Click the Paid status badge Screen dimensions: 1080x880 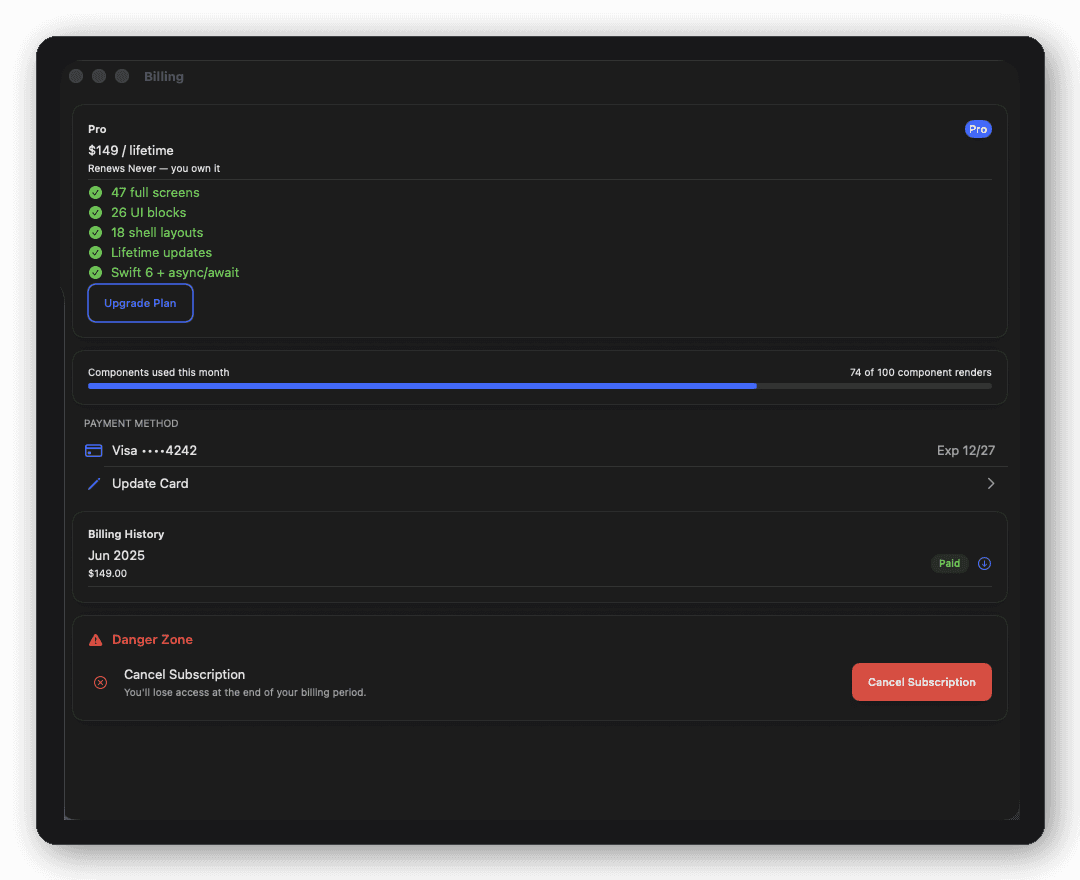tap(949, 563)
